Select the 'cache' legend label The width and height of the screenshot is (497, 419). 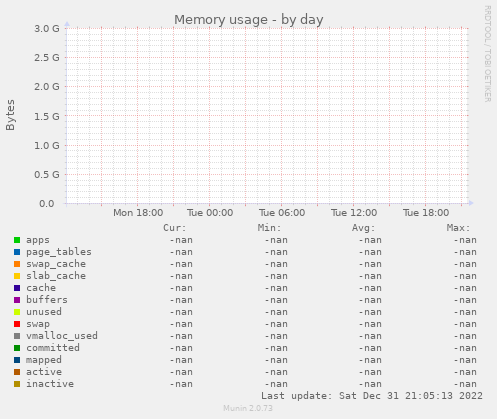pyautogui.click(x=41, y=288)
